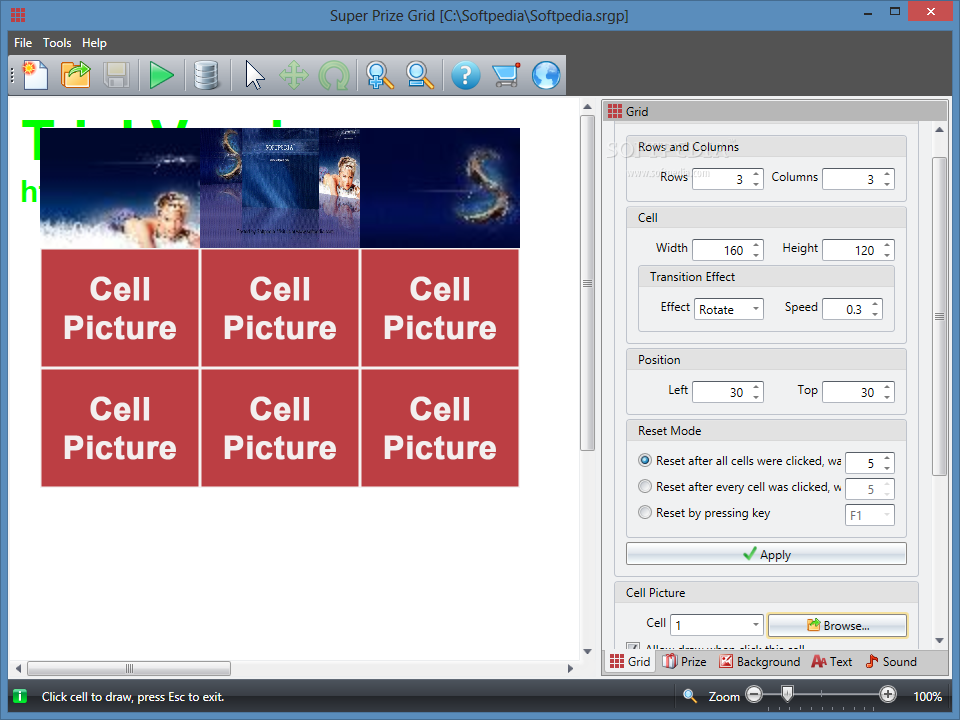Click the Zoom In magnifier icon
The height and width of the screenshot is (720, 960).
coord(380,75)
